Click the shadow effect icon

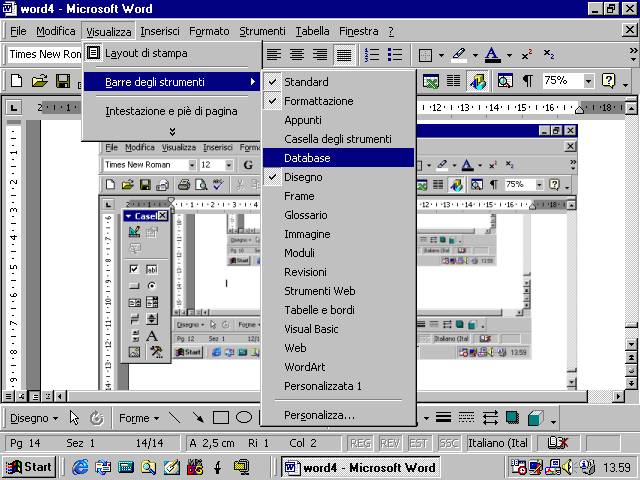[512, 417]
